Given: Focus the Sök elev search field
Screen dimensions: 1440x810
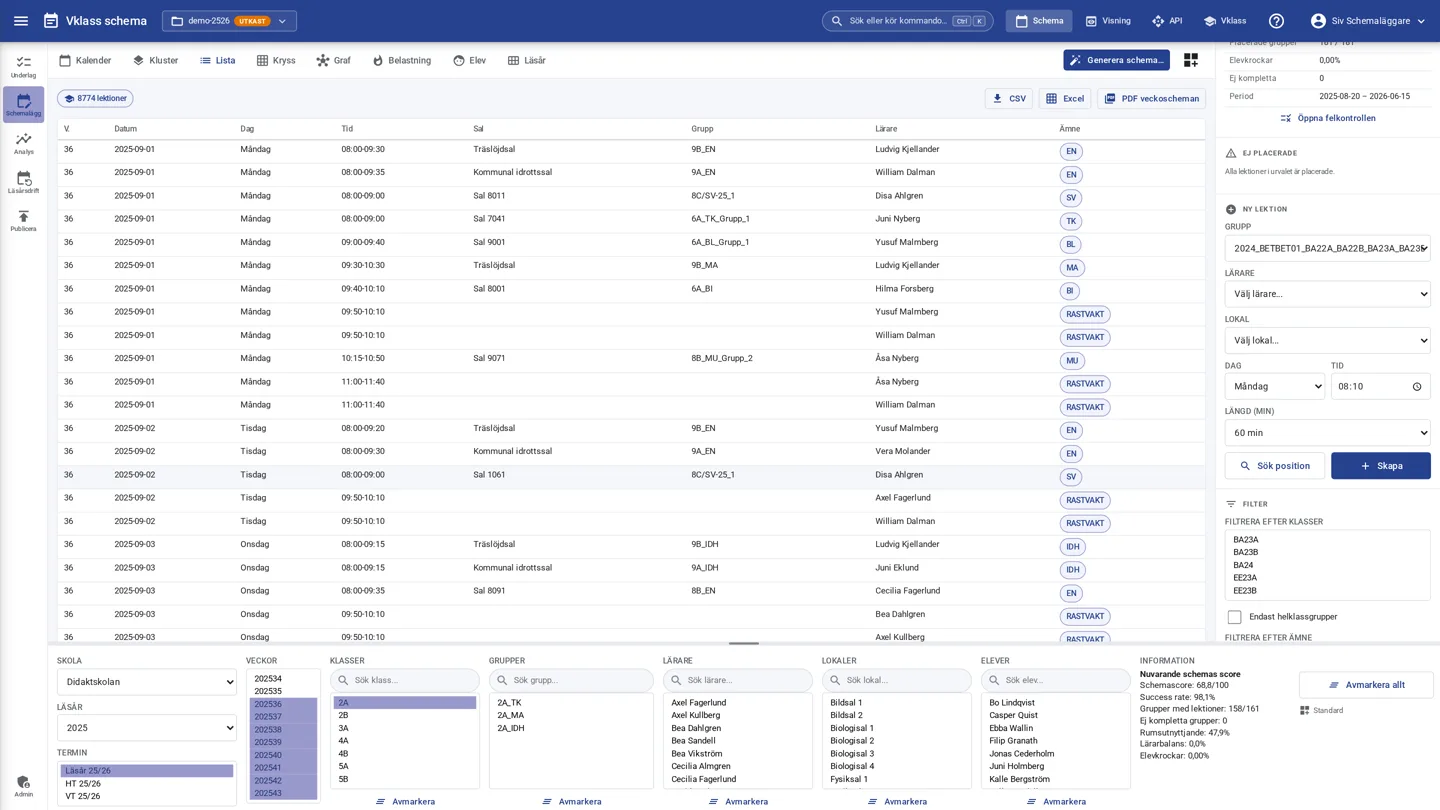Looking at the screenshot, I should point(1056,681).
